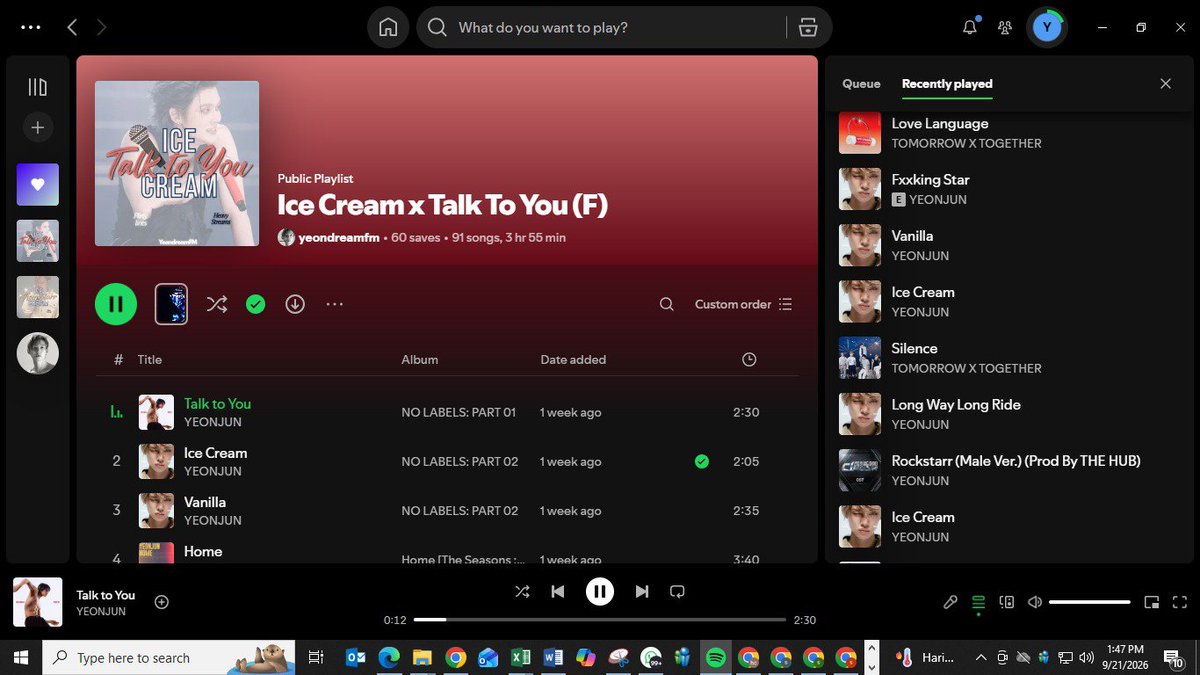Sort by the Date added column header
Image resolution: width=1200 pixels, height=675 pixels.
point(573,359)
